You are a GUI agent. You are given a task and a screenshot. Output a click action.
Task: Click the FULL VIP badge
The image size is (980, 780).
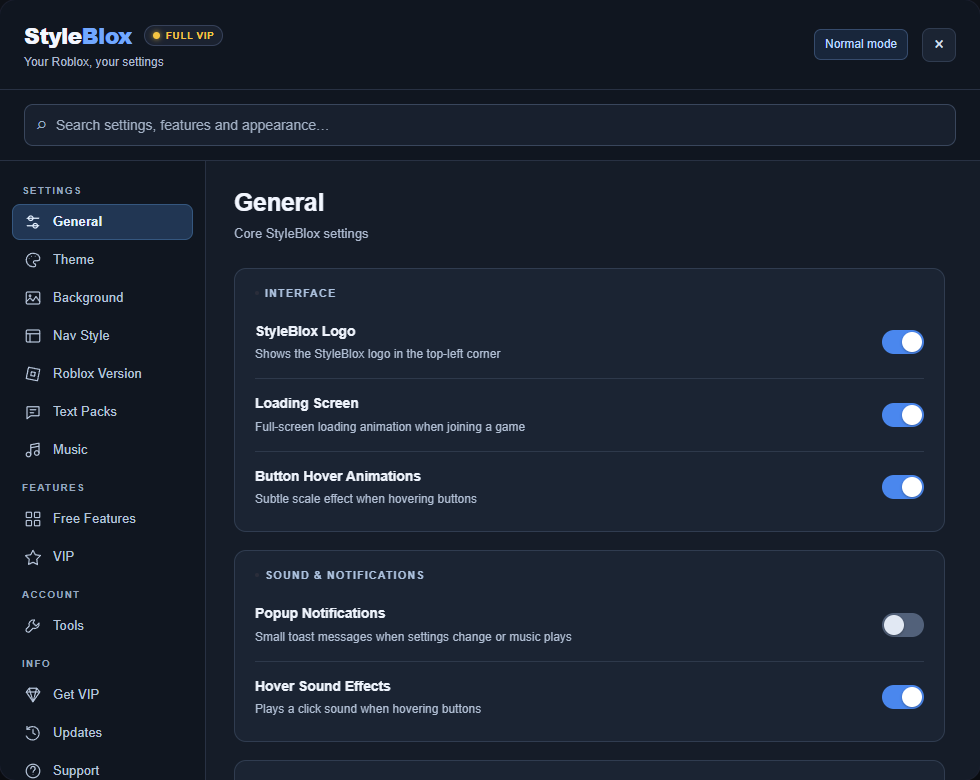[x=183, y=36]
